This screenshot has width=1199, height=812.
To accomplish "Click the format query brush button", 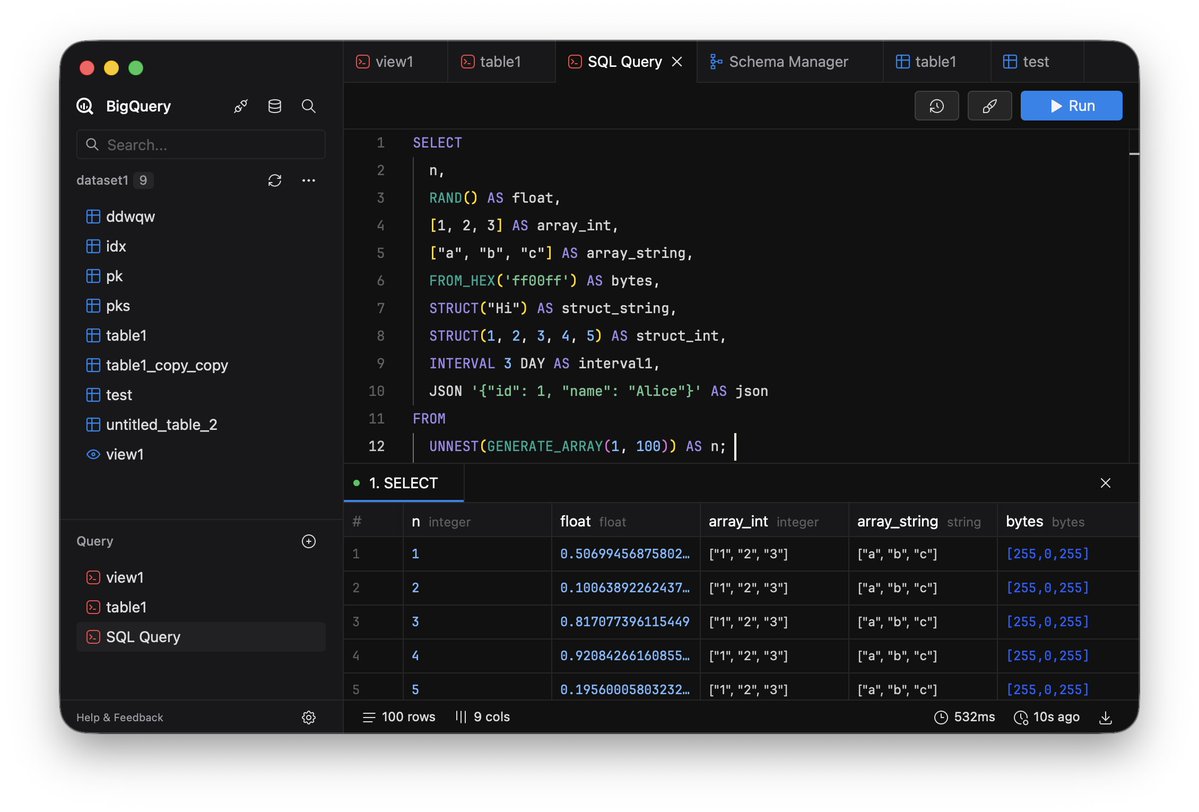I will [989, 106].
